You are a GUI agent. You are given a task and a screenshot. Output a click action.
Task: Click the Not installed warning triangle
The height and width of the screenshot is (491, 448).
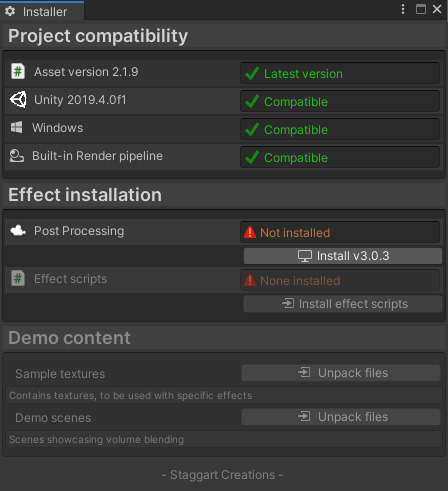tap(250, 232)
